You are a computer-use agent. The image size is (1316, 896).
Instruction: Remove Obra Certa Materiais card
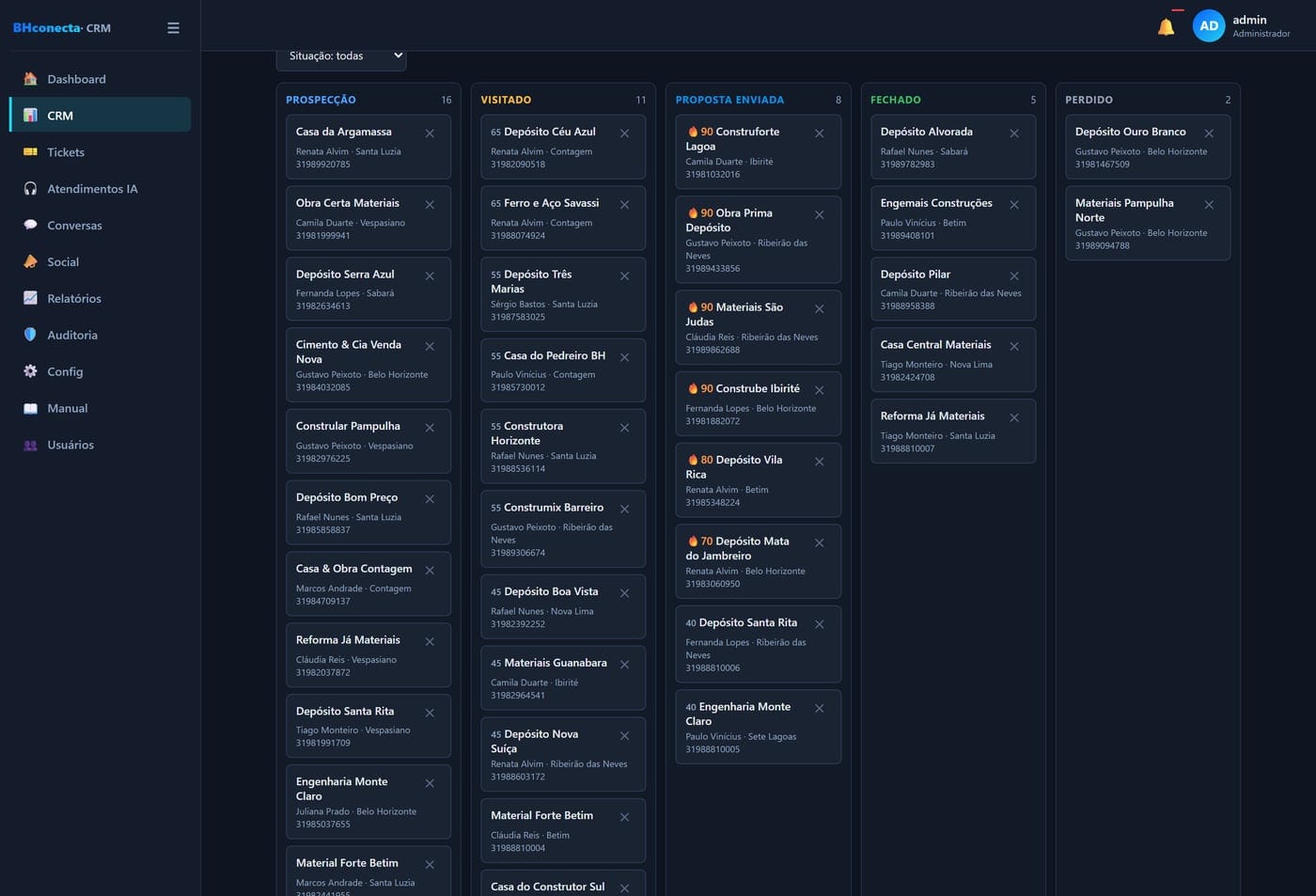(430, 205)
